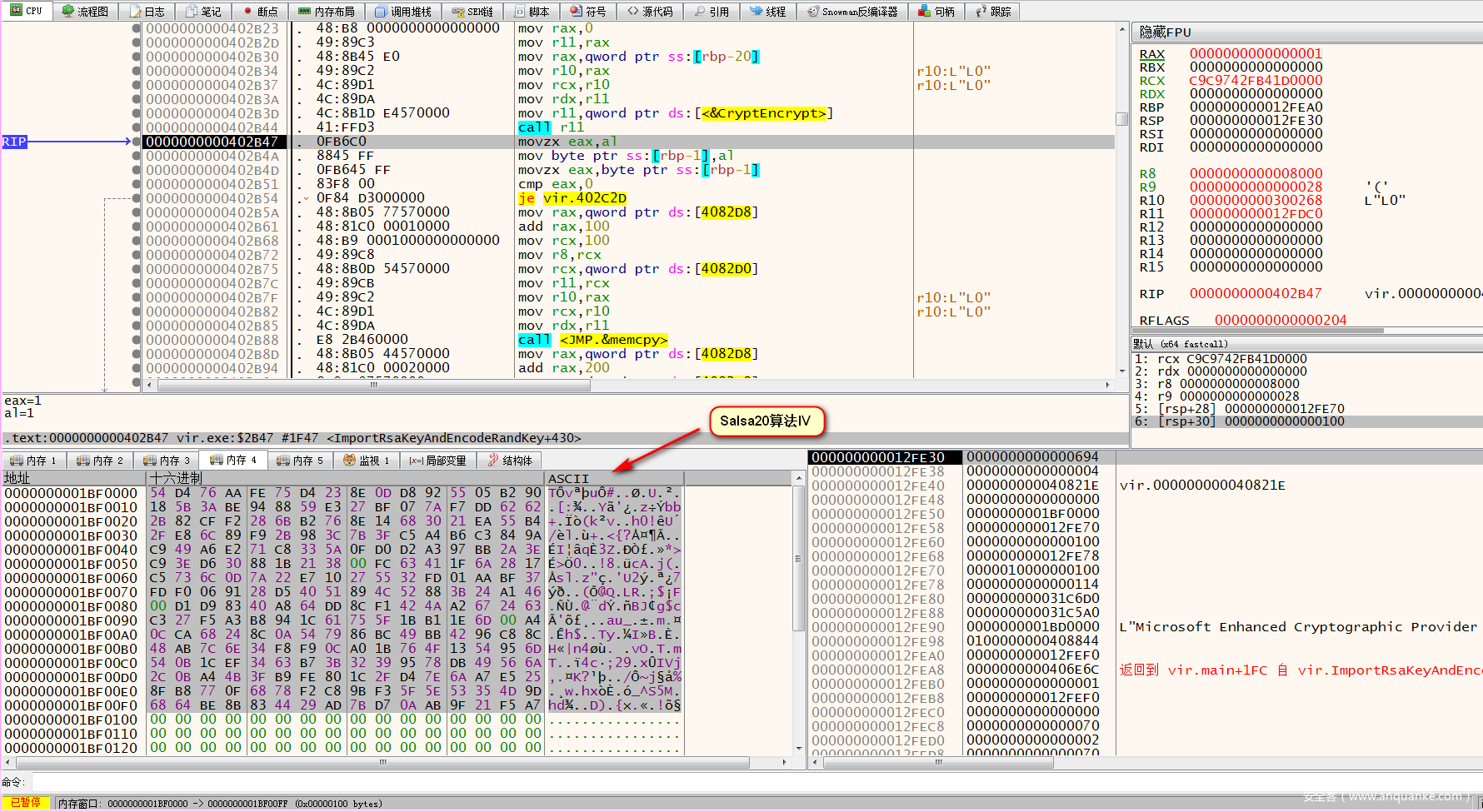Click the highlighted <&CryptEncrypt> reference

click(763, 113)
